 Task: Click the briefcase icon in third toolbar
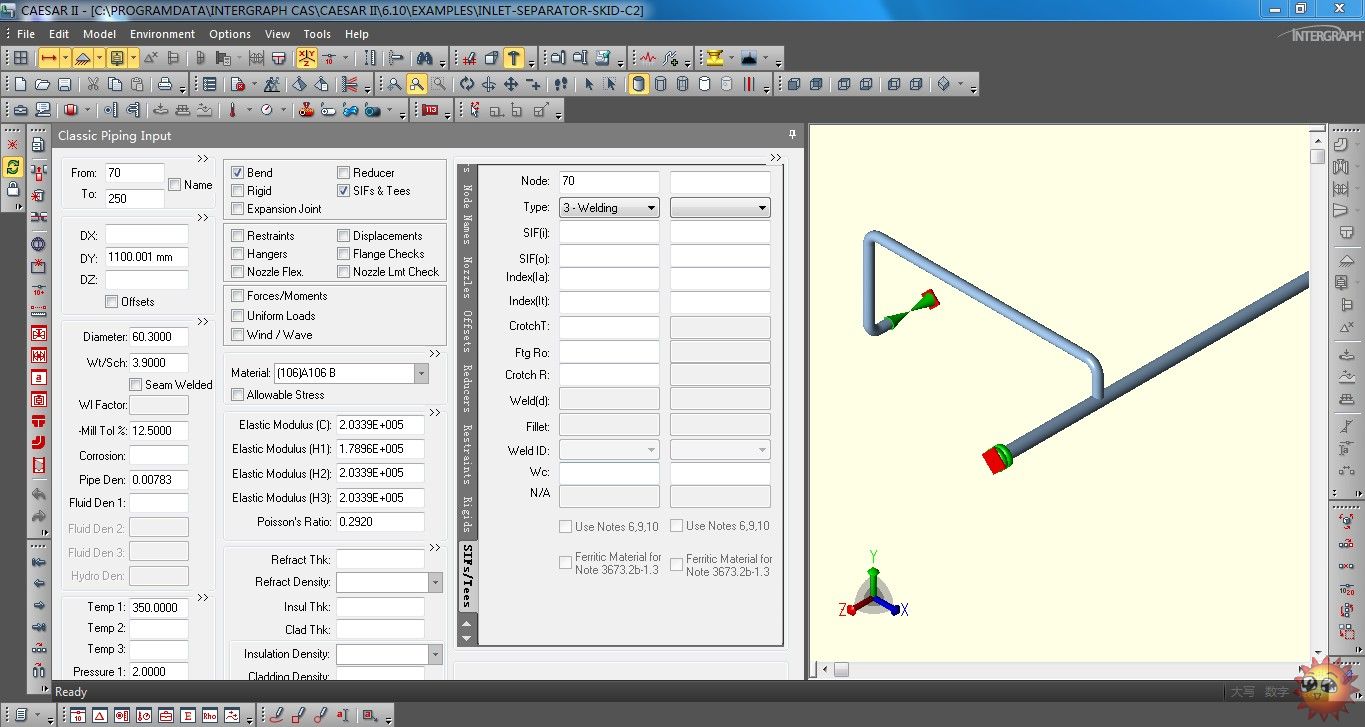pyautogui.click(x=20, y=110)
